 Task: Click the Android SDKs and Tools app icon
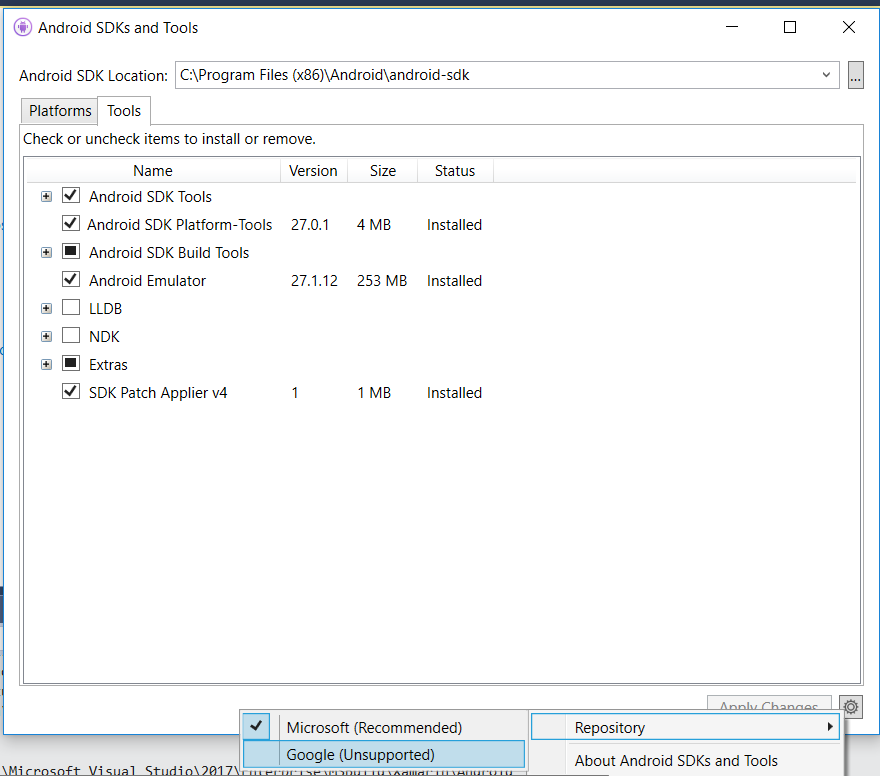pos(22,27)
